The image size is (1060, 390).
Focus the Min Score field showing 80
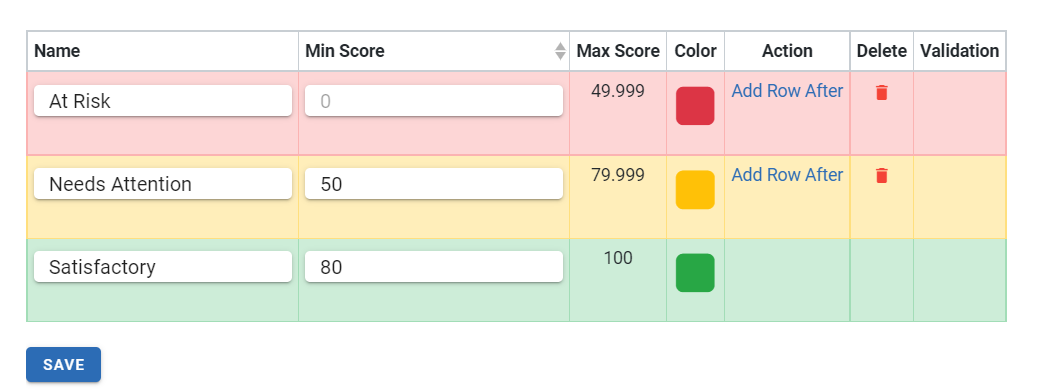pos(434,267)
